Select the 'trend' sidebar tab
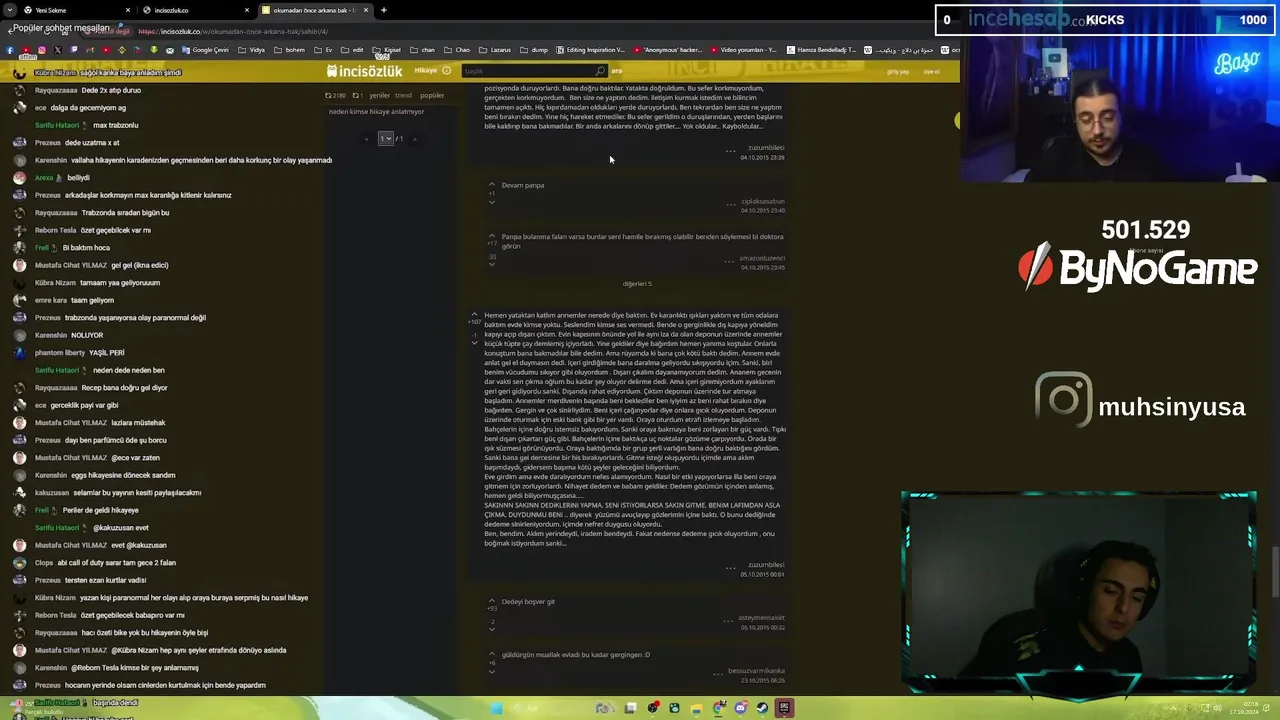1280x720 pixels. click(x=404, y=95)
